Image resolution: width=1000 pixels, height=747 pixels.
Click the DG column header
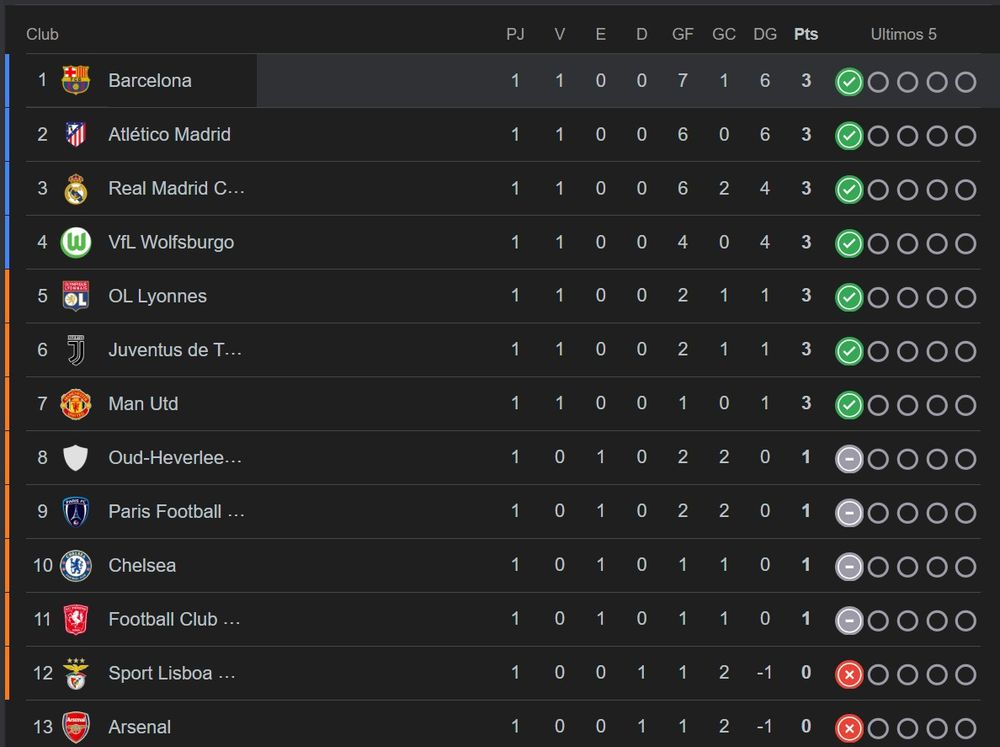click(x=765, y=34)
